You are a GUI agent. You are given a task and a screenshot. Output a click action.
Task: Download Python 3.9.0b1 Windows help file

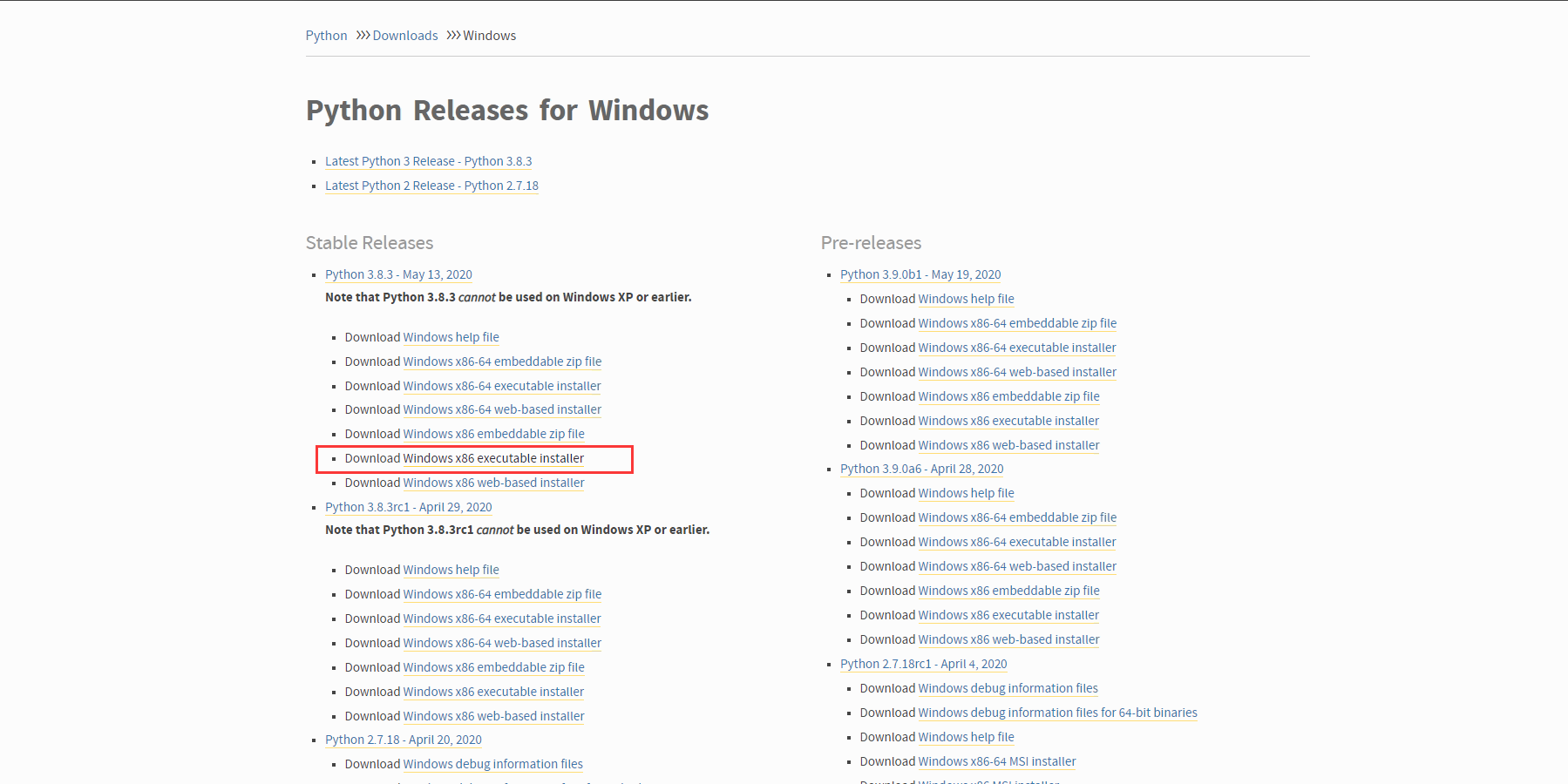966,299
